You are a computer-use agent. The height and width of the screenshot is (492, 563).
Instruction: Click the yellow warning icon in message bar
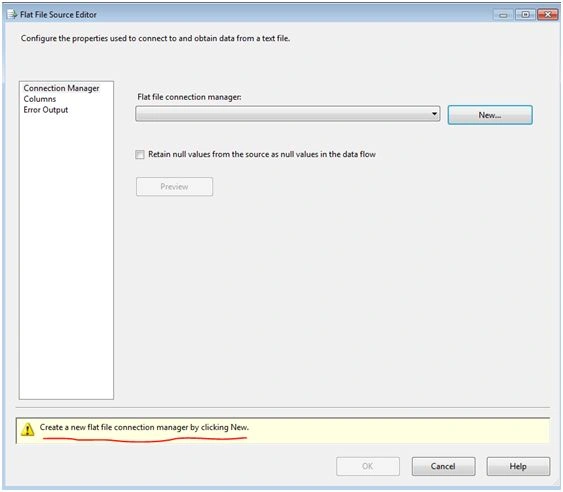click(x=27, y=429)
